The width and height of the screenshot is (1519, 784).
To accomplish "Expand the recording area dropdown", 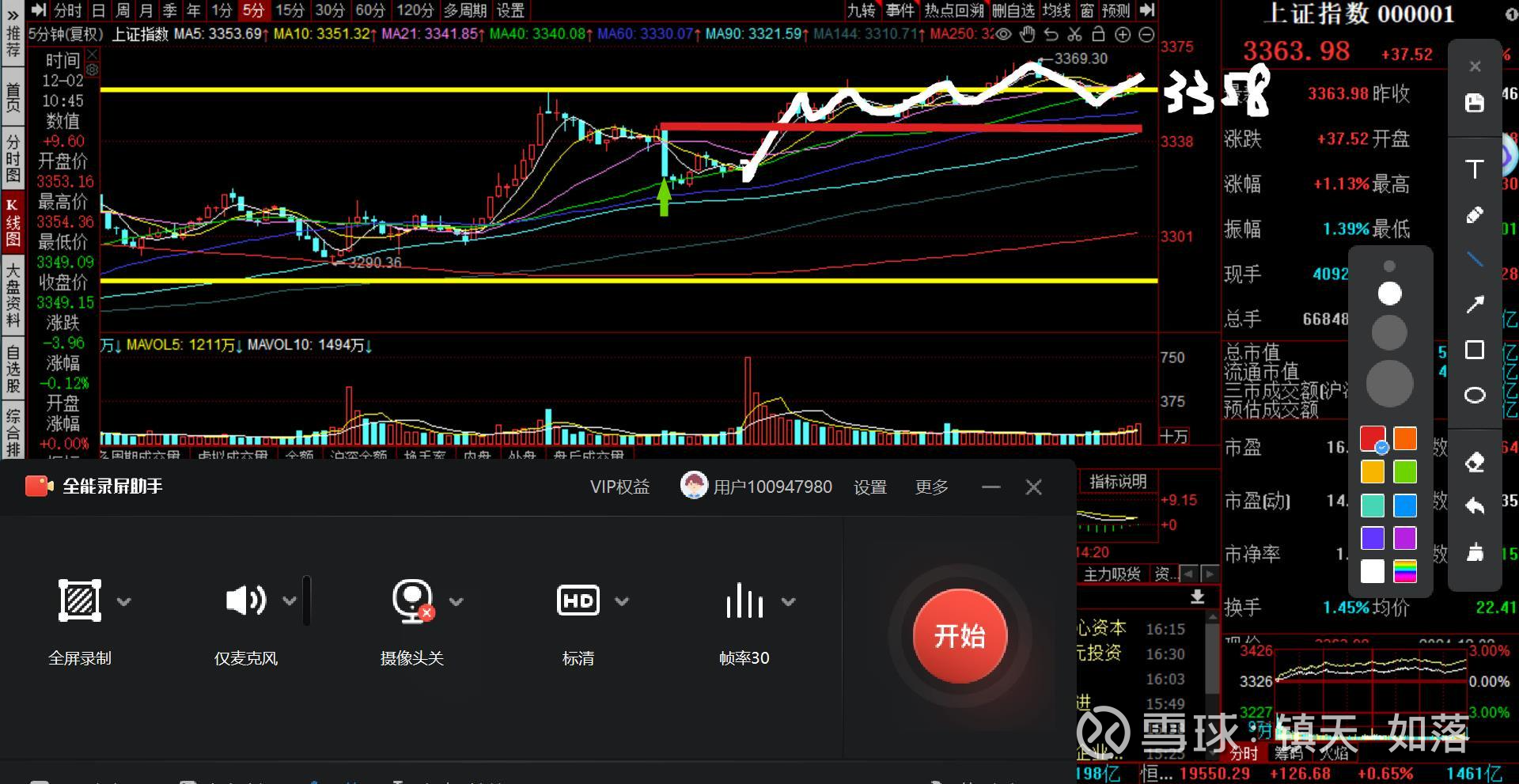I will pyautogui.click(x=124, y=601).
